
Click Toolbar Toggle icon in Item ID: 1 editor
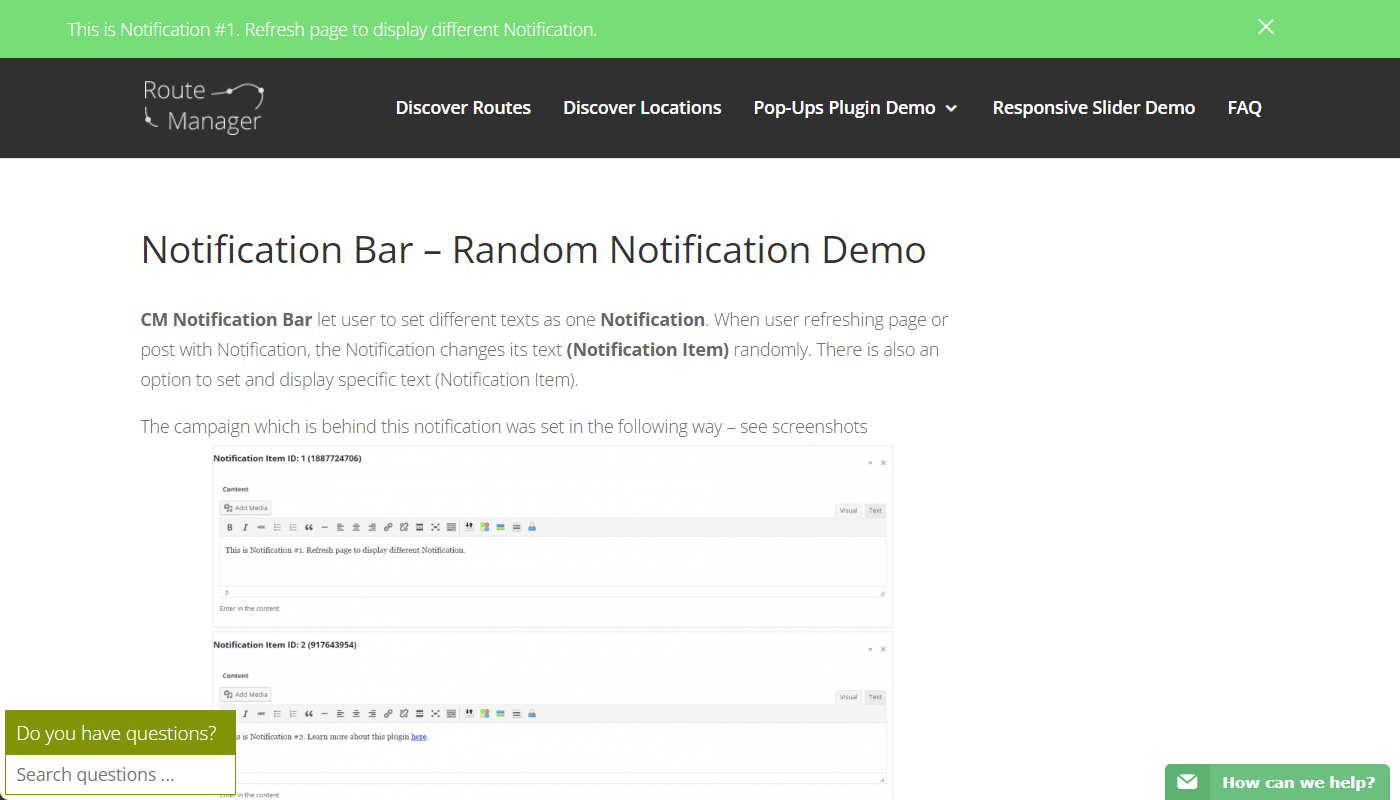tap(452, 527)
